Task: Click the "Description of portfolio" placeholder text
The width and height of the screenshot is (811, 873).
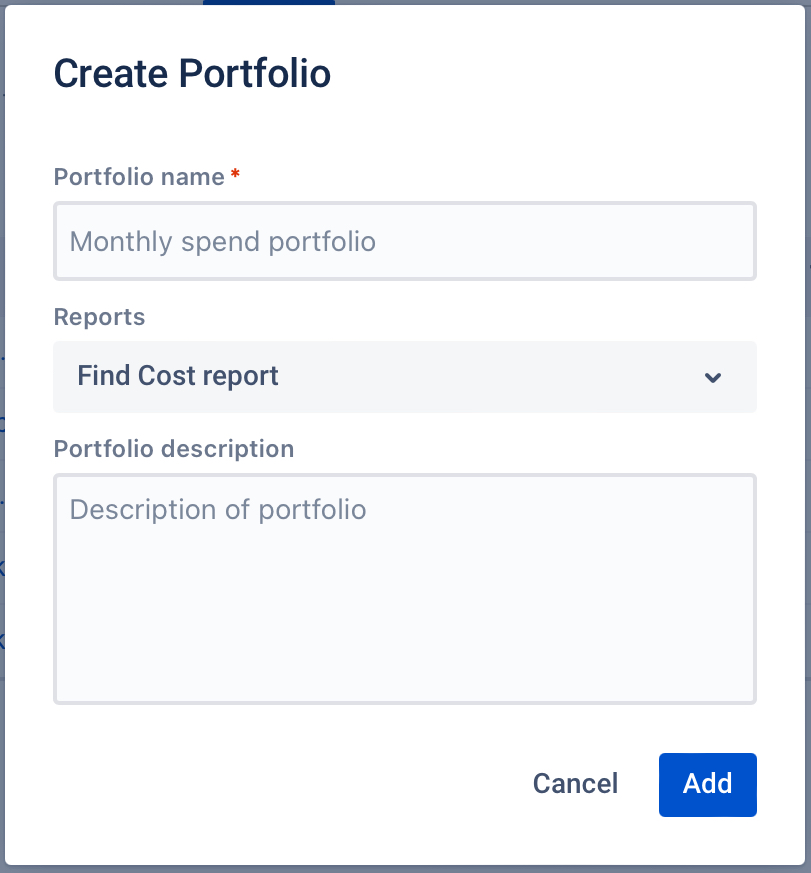Action: click(x=218, y=510)
